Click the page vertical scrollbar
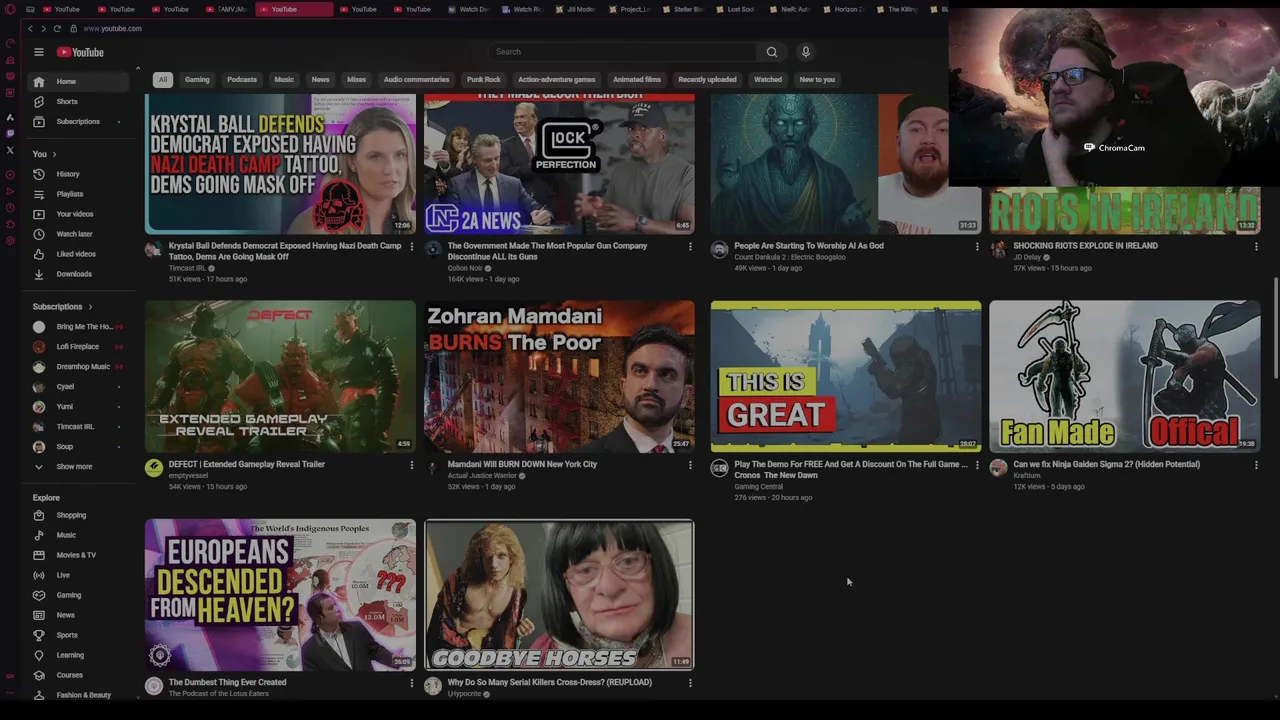Viewport: 1280px width, 720px height. (1275, 326)
